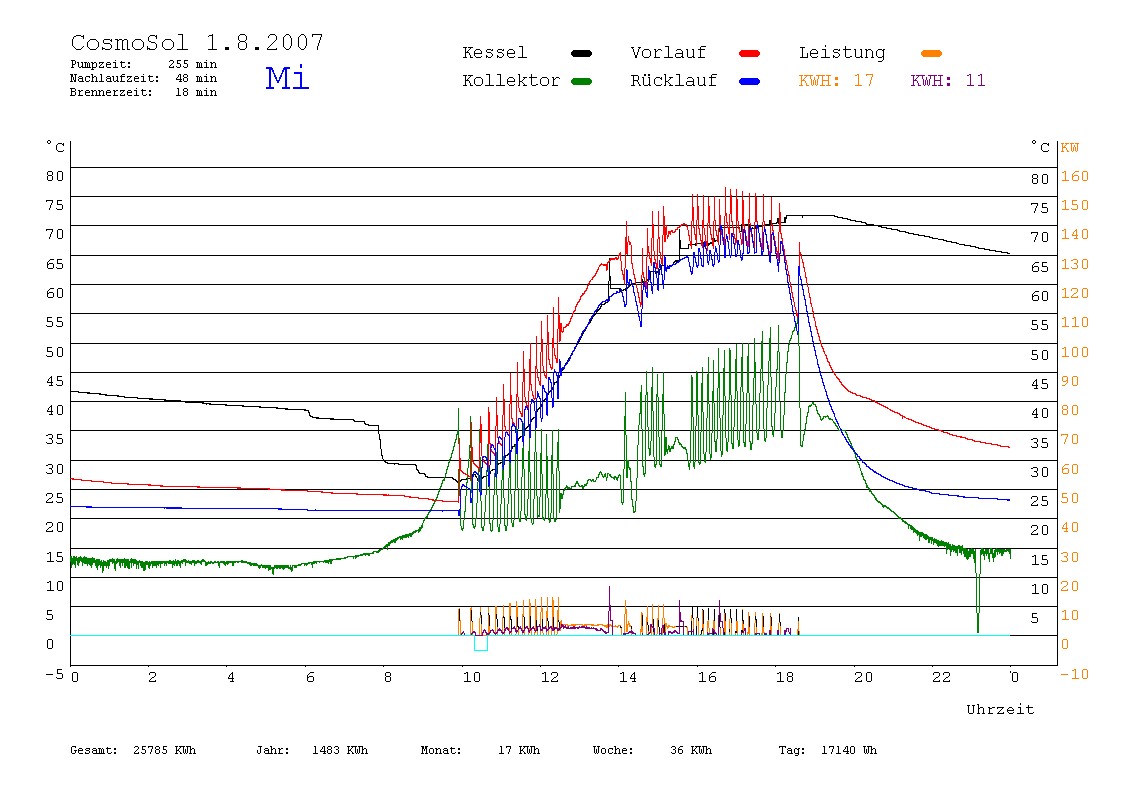This screenshot has width=1148, height=812.
Task: Click the 'Tag: 17140 Wh' value
Action: (x=827, y=750)
